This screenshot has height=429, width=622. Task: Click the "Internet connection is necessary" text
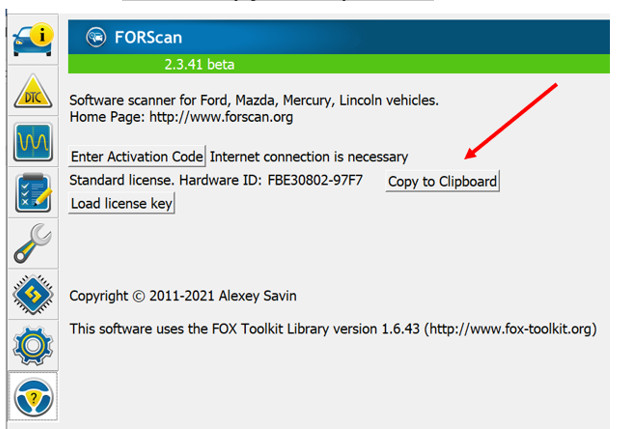(x=309, y=157)
